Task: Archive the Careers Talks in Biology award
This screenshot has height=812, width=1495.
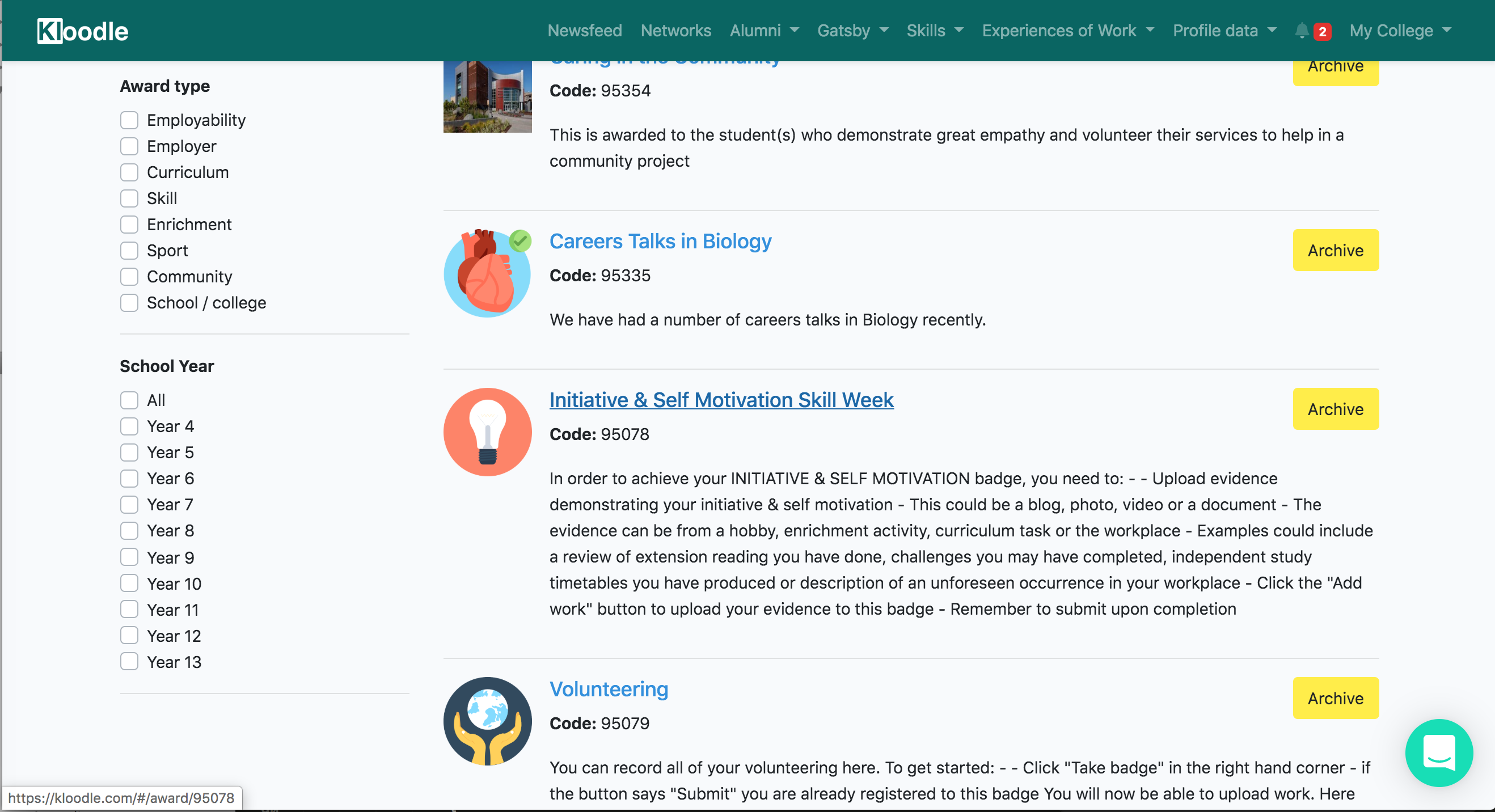Action: (1336, 250)
